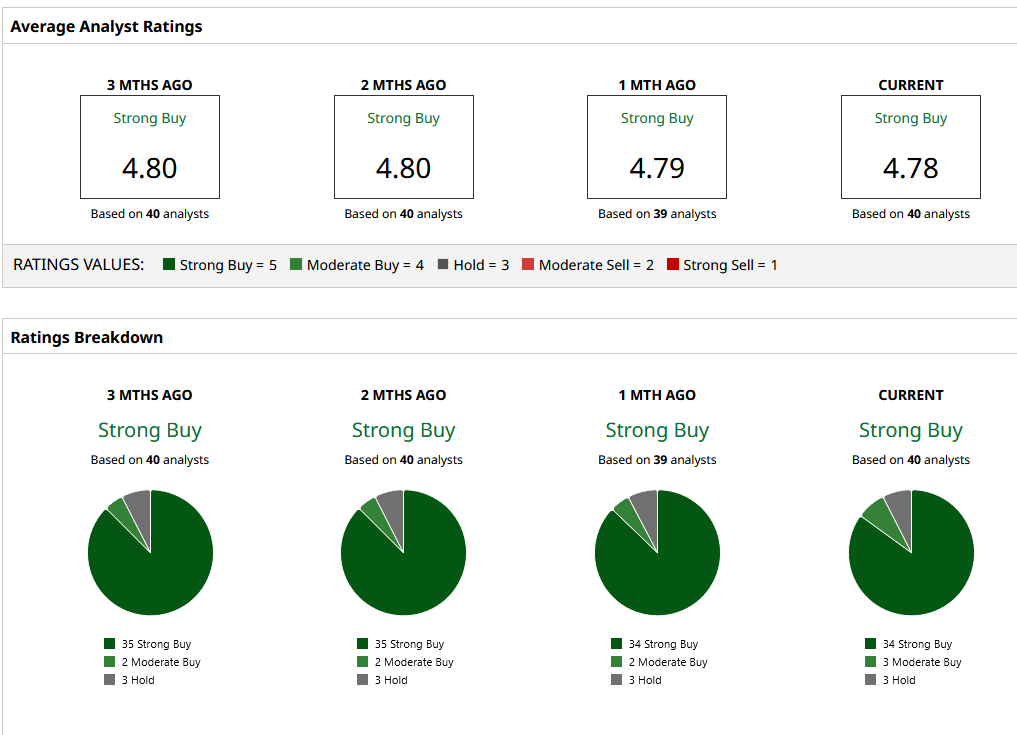Click the 35 Strong Buy swatch under 3 Mths Ago pie
This screenshot has width=1017, height=735.
110,644
